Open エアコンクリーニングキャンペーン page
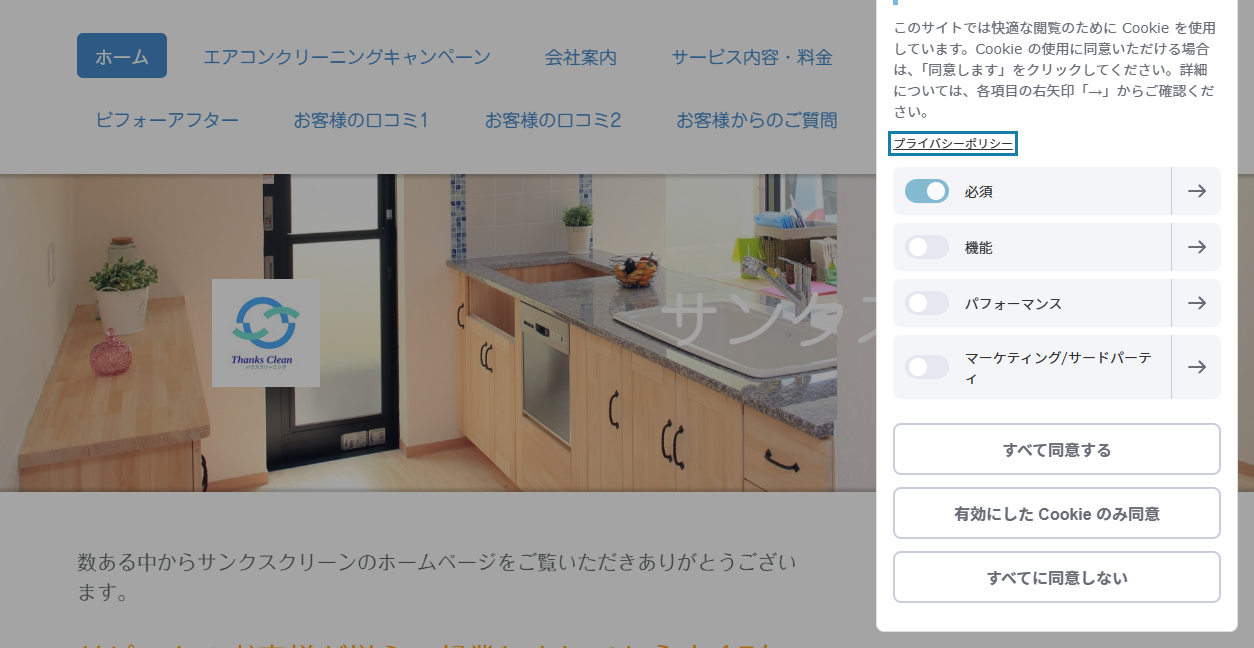Screen dimensions: 1254x648 [x=345, y=57]
